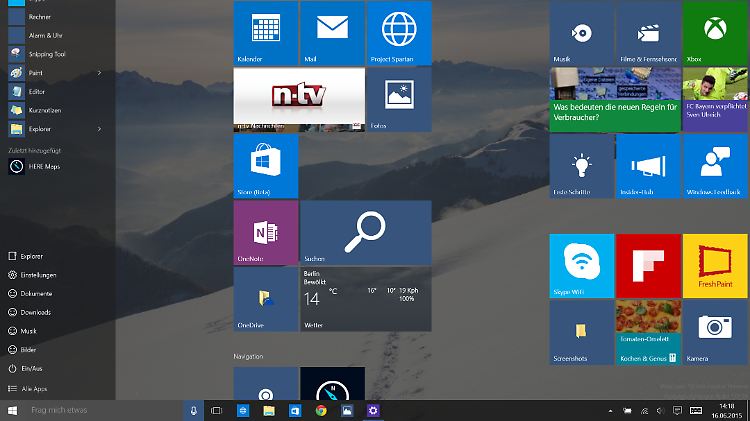This screenshot has height=421, width=750.
Task: Open the Suchen search tile
Action: [365, 233]
